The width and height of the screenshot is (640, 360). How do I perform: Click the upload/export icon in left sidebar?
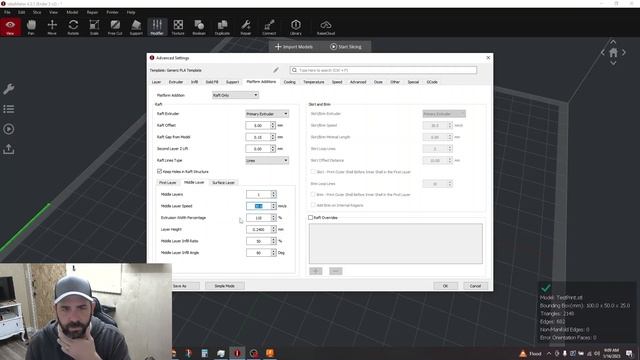click(x=9, y=149)
